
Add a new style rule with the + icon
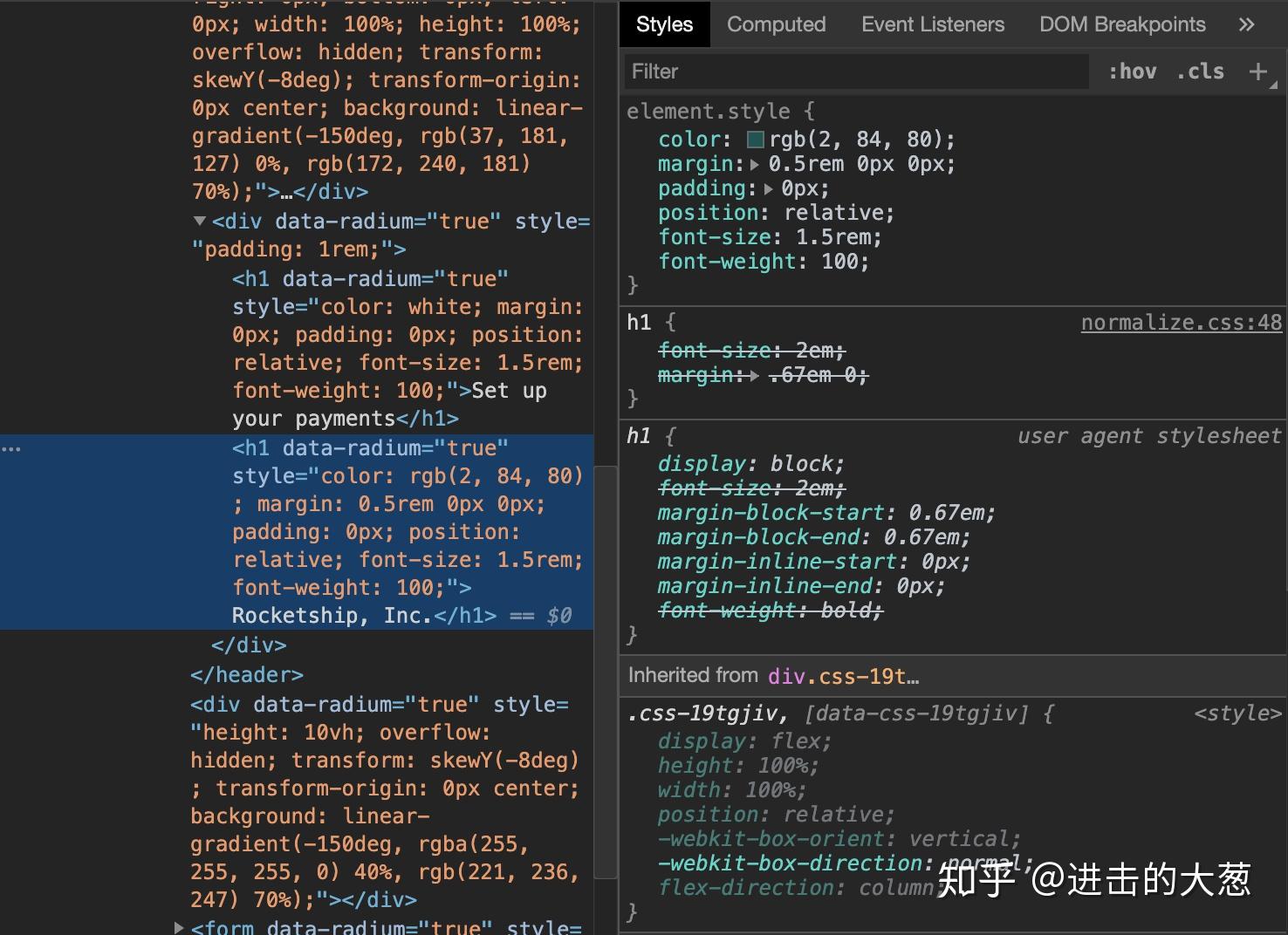click(x=1259, y=72)
